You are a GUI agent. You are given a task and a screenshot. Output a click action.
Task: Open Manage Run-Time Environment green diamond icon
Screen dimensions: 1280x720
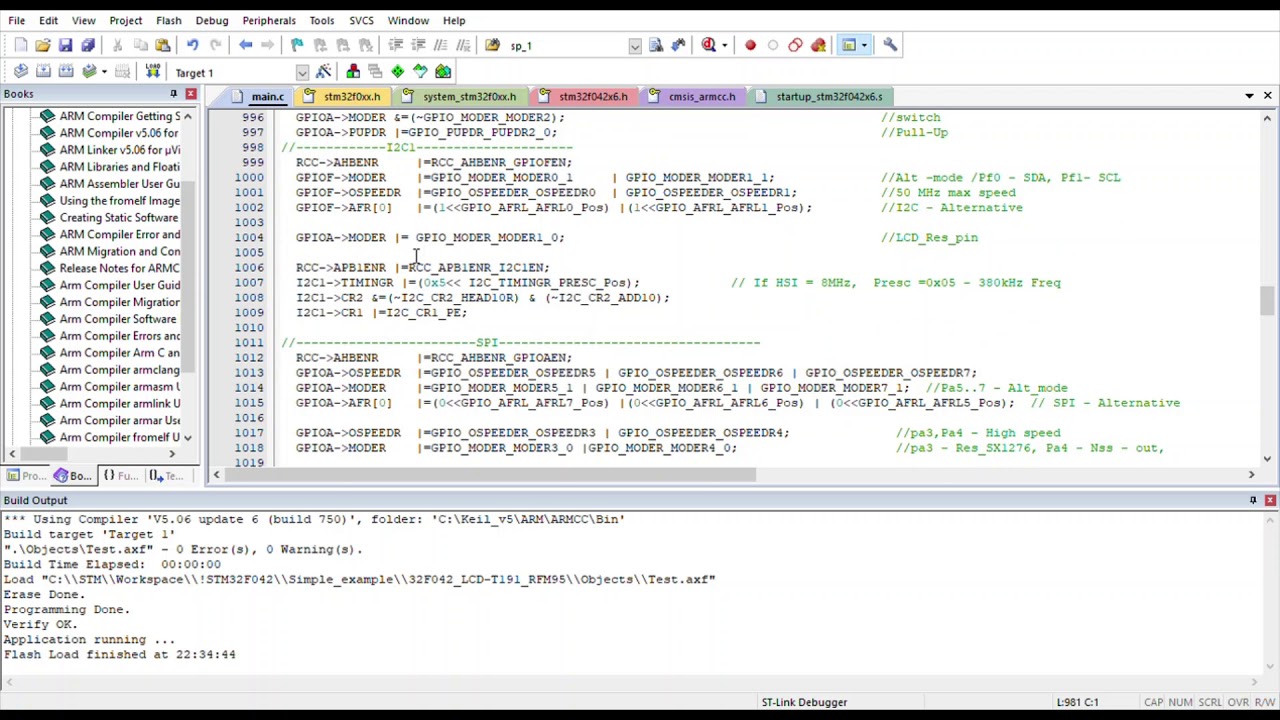pyautogui.click(x=398, y=72)
